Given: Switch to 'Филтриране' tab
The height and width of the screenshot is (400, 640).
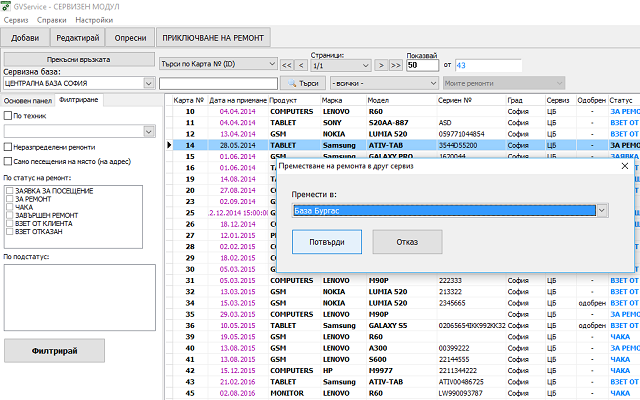Looking at the screenshot, I should coord(79,100).
